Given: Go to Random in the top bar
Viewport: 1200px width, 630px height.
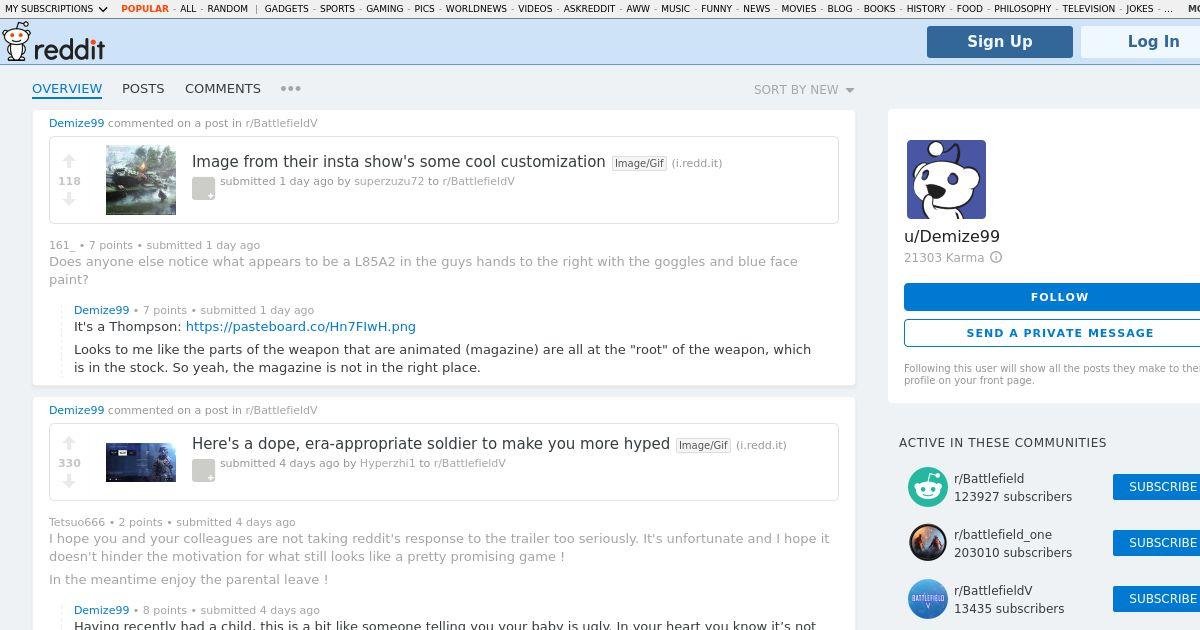Looking at the screenshot, I should click(227, 9).
